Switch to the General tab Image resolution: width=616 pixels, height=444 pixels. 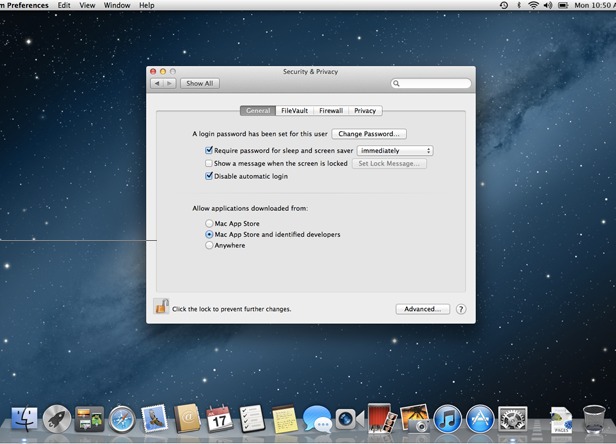tap(258, 111)
